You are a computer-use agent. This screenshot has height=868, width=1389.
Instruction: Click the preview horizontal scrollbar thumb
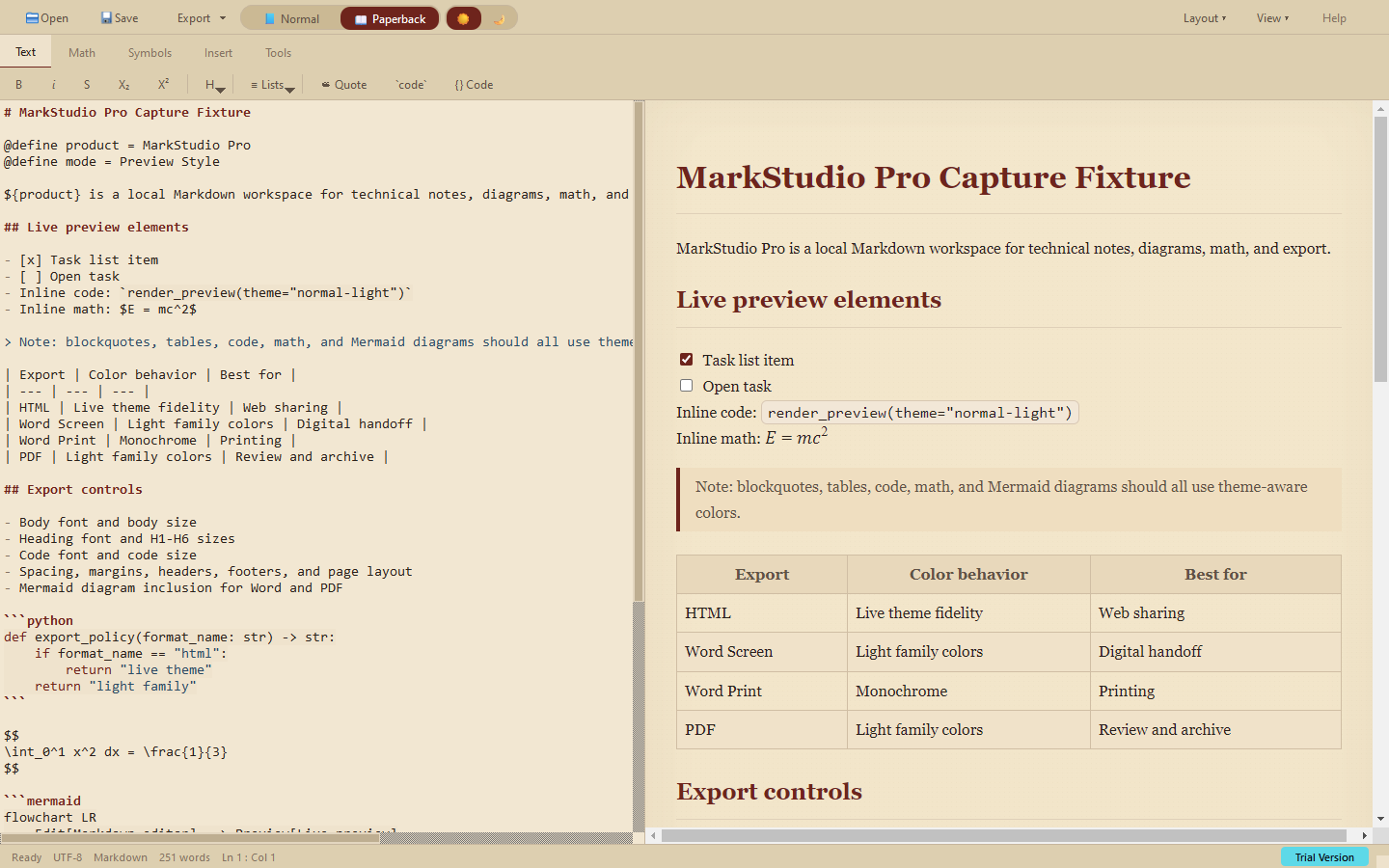1003,835
